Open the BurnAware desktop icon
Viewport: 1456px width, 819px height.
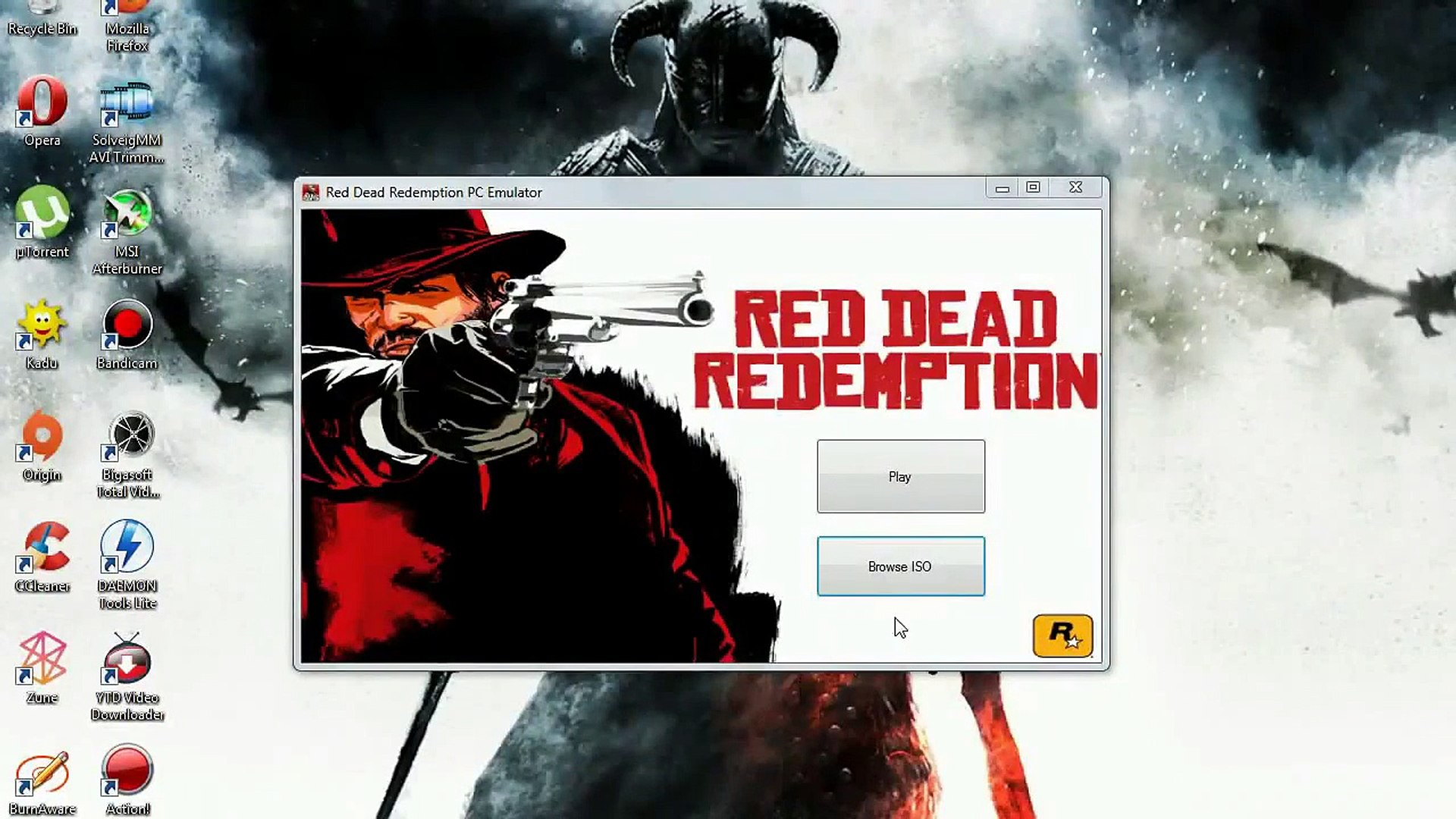[42, 773]
